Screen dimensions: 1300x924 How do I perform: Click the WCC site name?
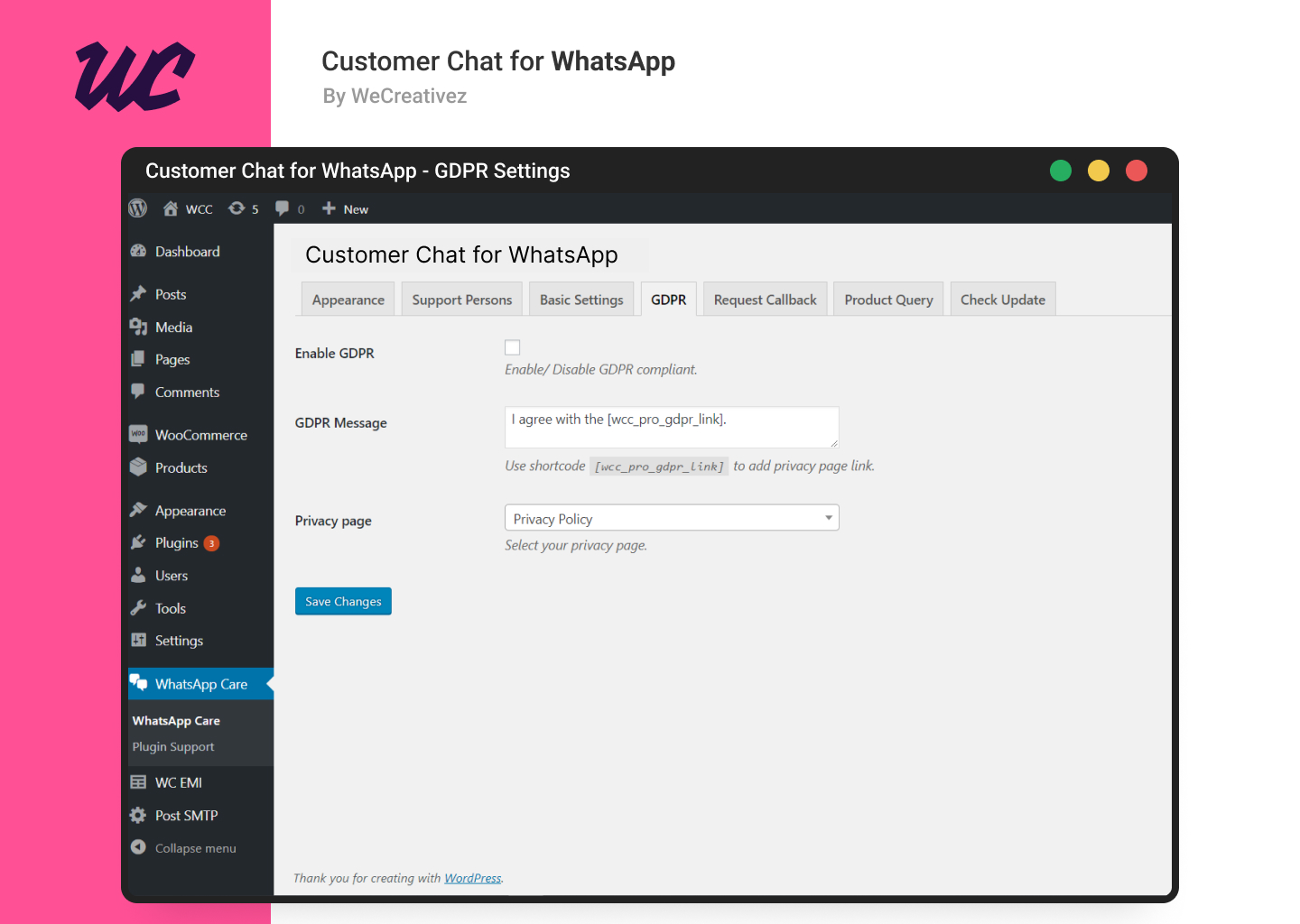pos(200,209)
